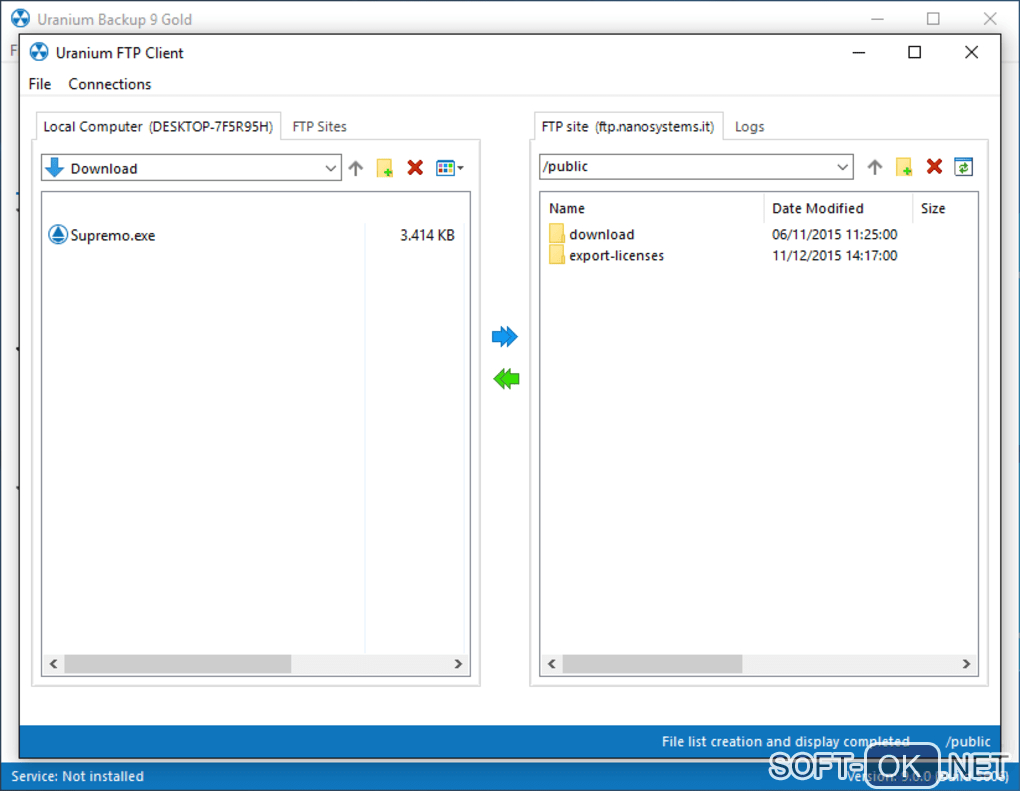Click local pane scrollbar right arrow
Screen dimensions: 1020x791
click(x=459, y=664)
